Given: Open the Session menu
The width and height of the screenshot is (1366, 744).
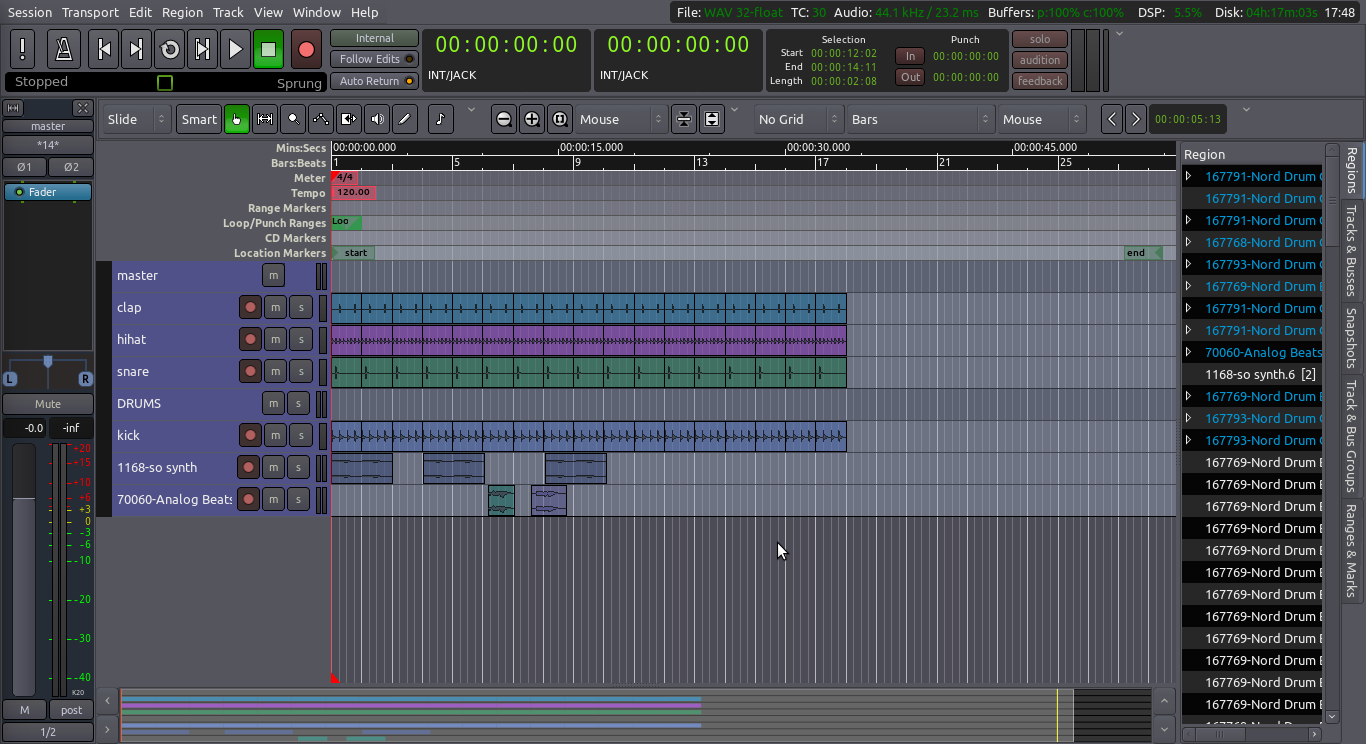Looking at the screenshot, I should pyautogui.click(x=30, y=12).
